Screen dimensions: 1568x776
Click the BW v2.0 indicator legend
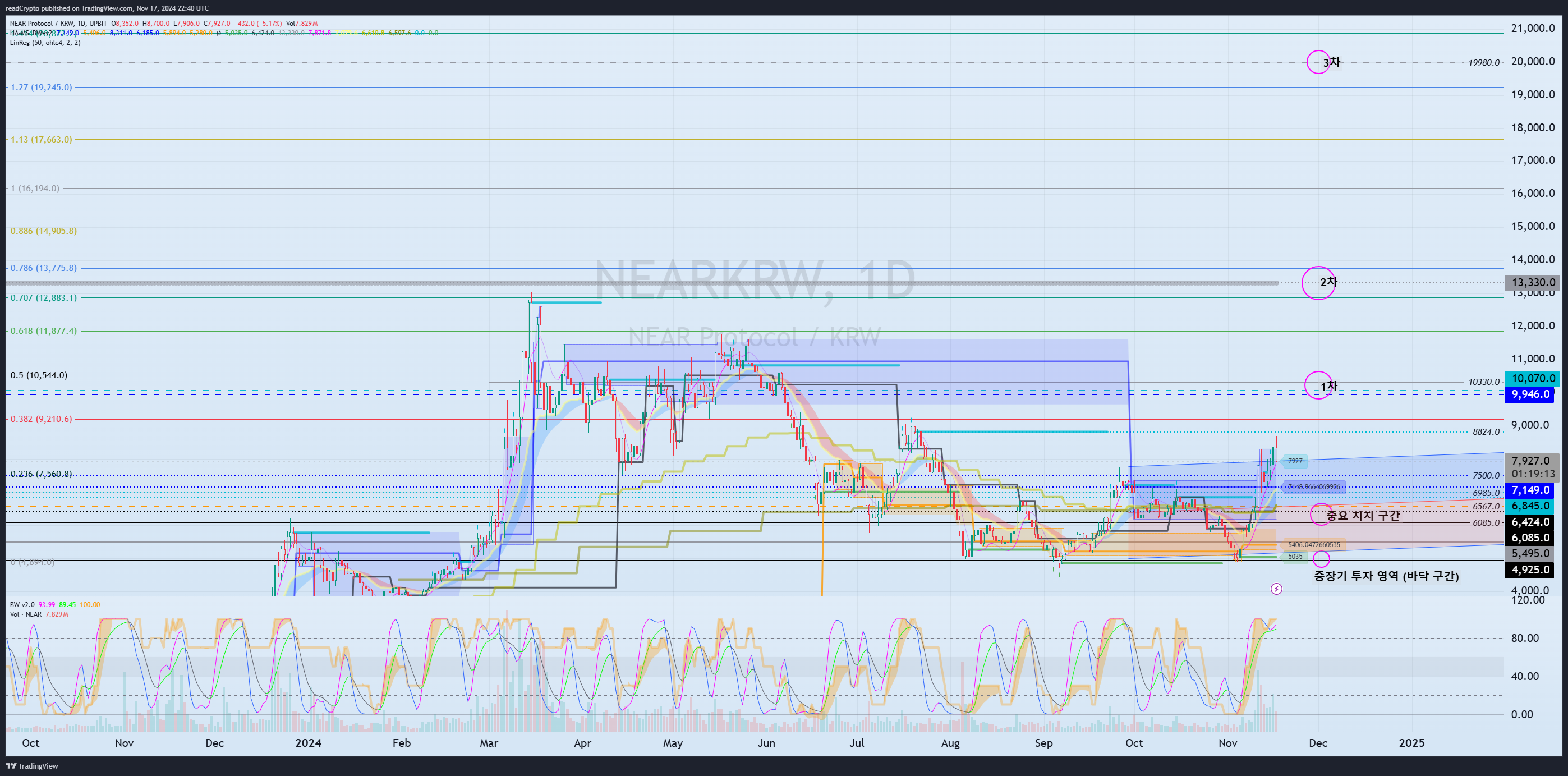pos(22,604)
